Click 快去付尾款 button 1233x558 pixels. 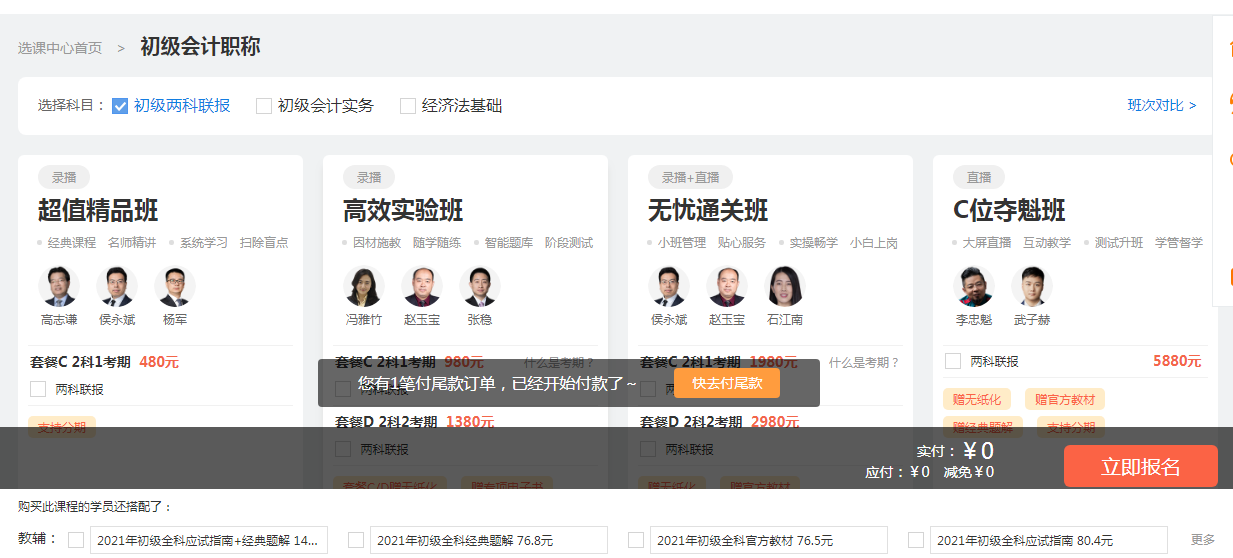pyautogui.click(x=726, y=383)
